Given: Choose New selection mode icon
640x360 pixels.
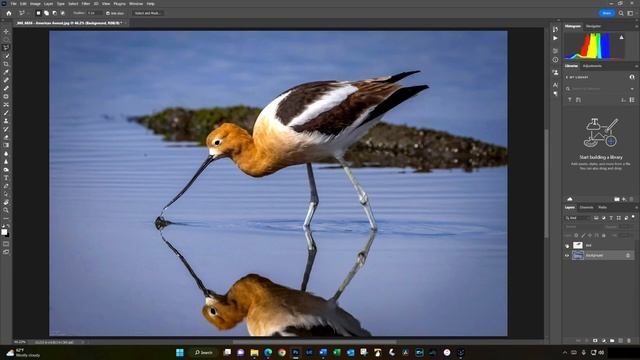Looking at the screenshot, I should click(38, 13).
